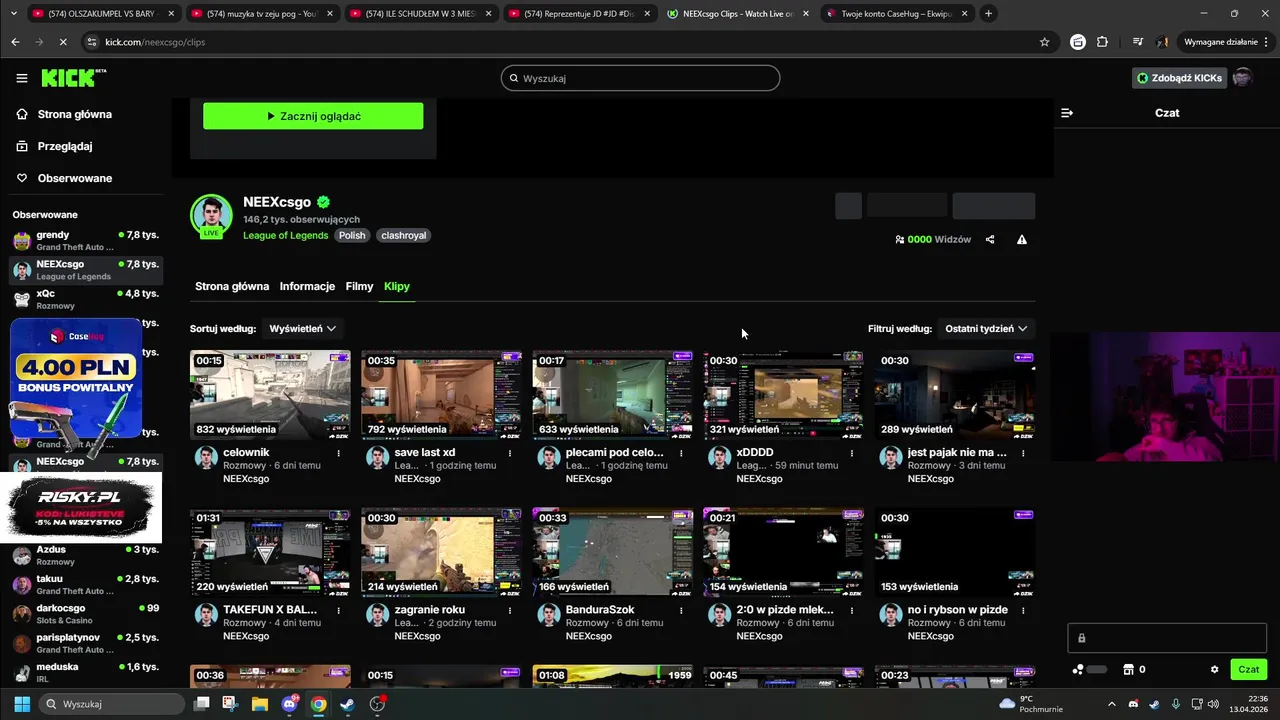1280x720 pixels.
Task: Open meduska channel in sidebar
Action: tap(85, 672)
